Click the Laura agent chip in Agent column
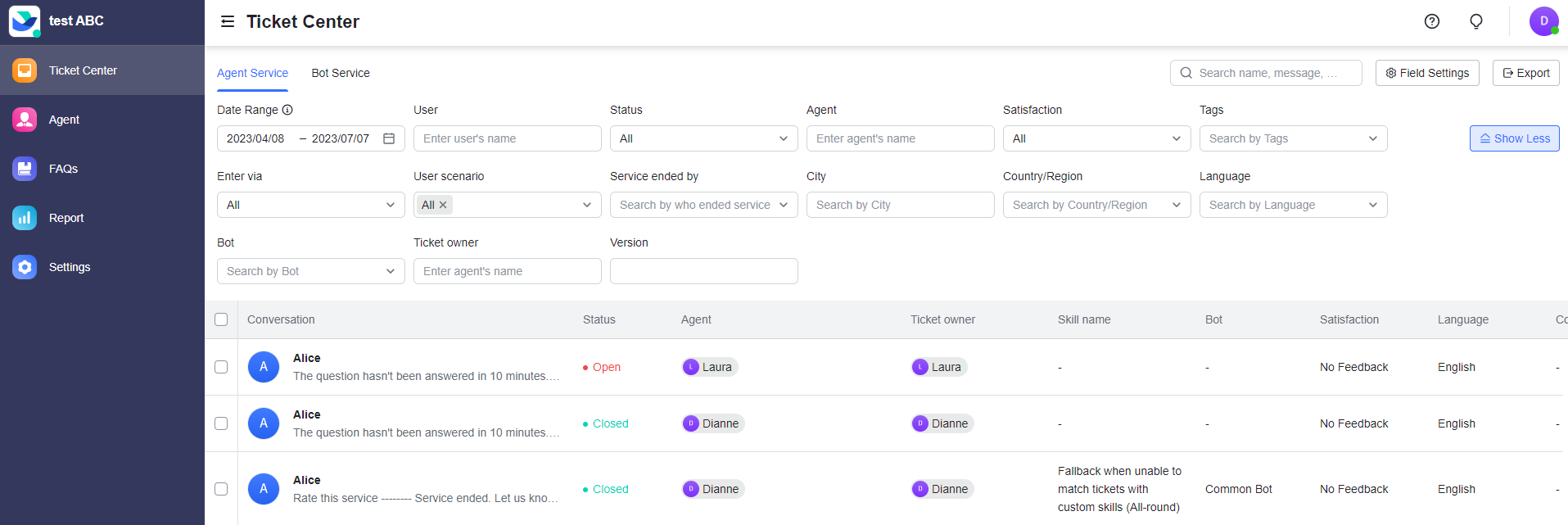 tap(710, 367)
